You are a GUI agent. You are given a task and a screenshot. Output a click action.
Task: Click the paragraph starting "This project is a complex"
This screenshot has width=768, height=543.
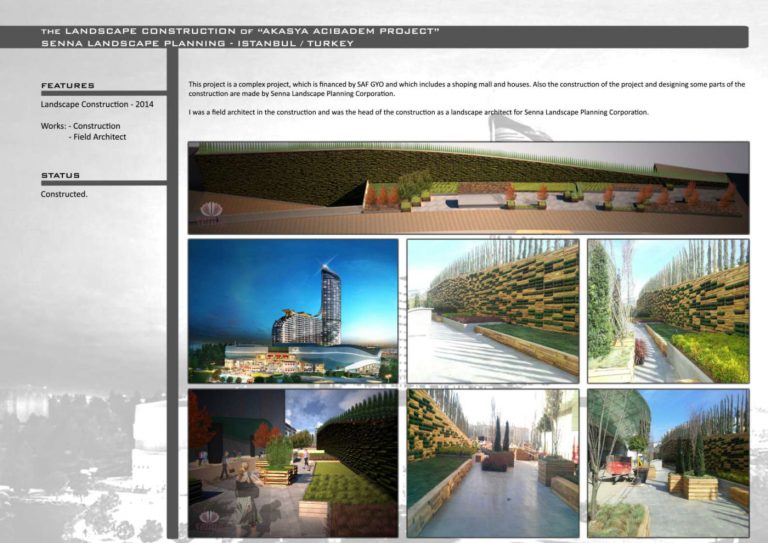466,89
